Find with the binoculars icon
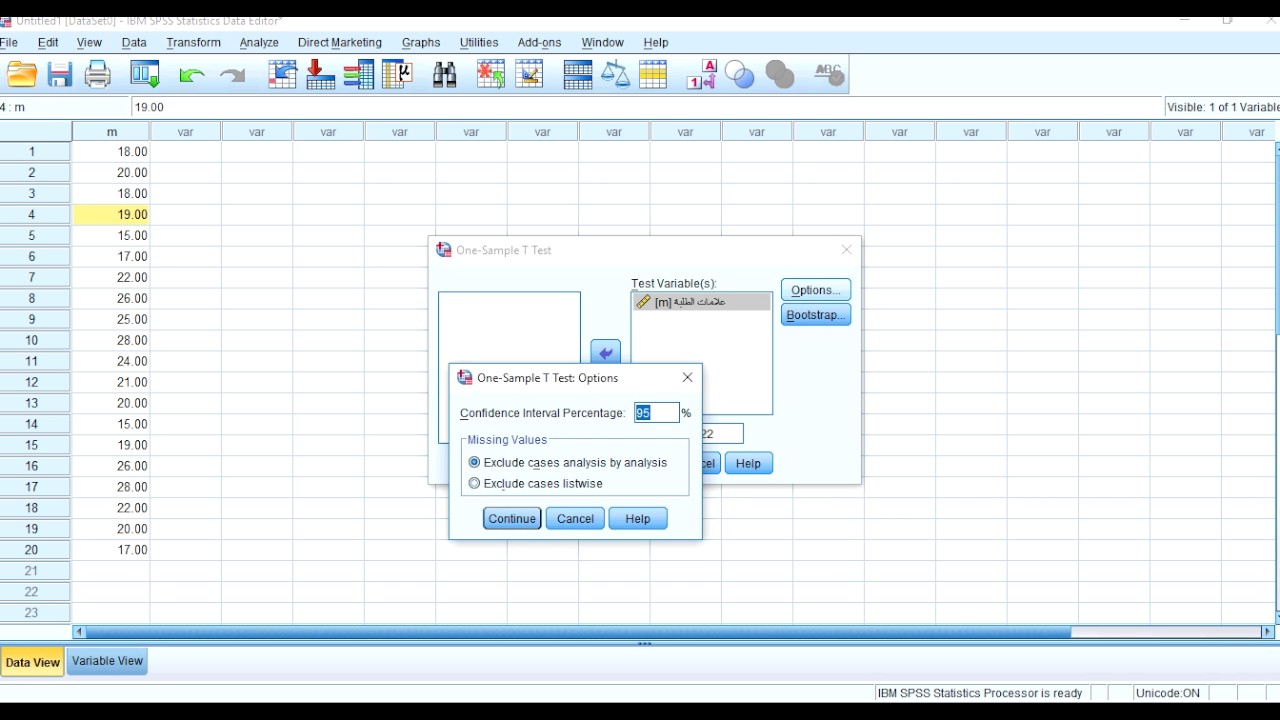The width and height of the screenshot is (1280, 720). [x=445, y=75]
